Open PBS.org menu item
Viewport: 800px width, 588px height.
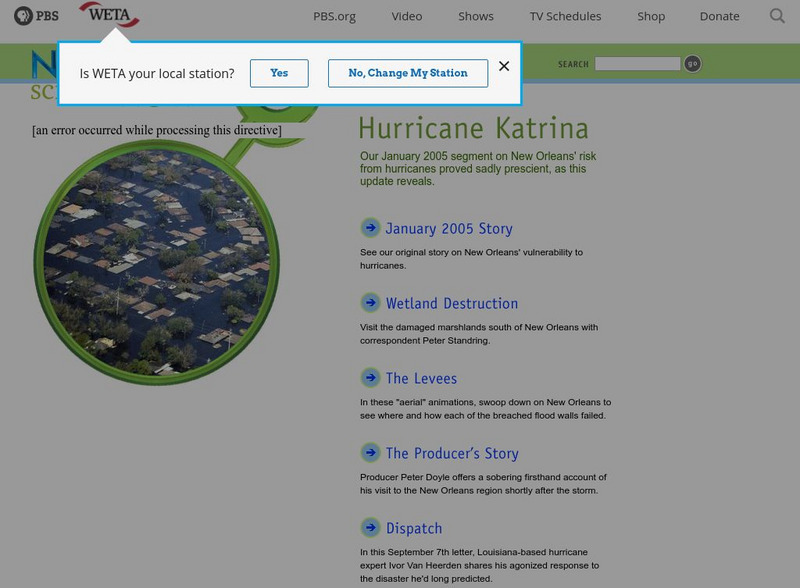(x=334, y=16)
